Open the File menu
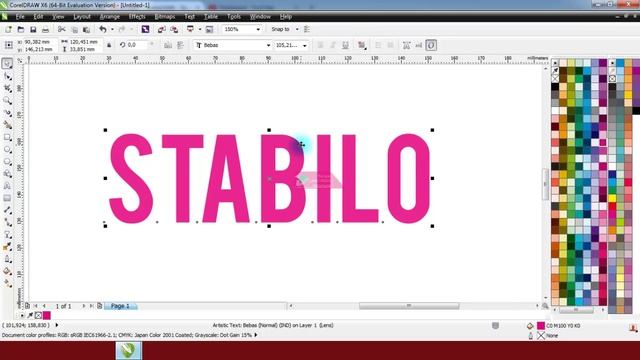 point(20,17)
